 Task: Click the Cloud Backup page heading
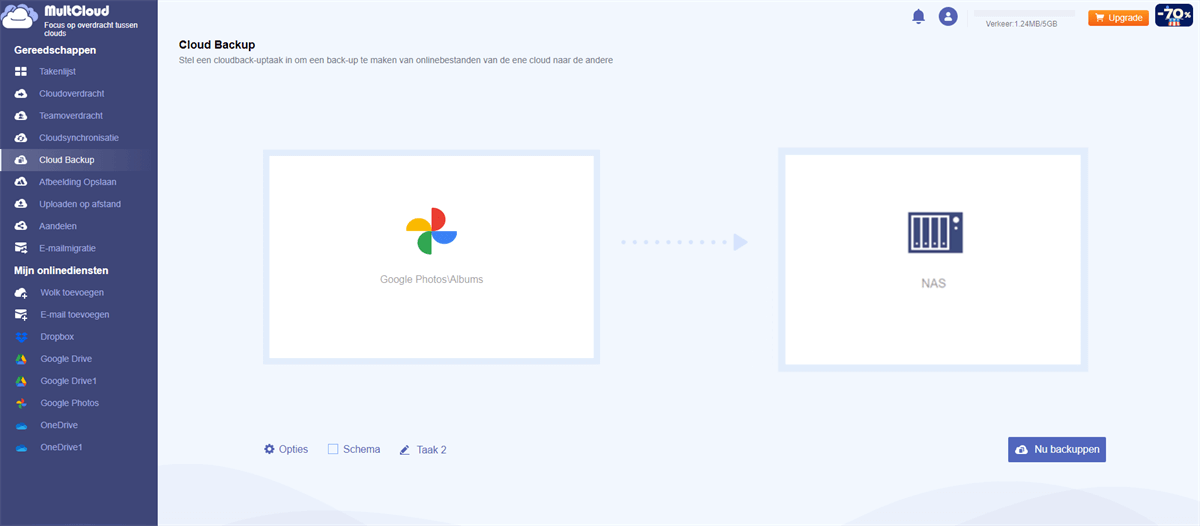click(217, 45)
